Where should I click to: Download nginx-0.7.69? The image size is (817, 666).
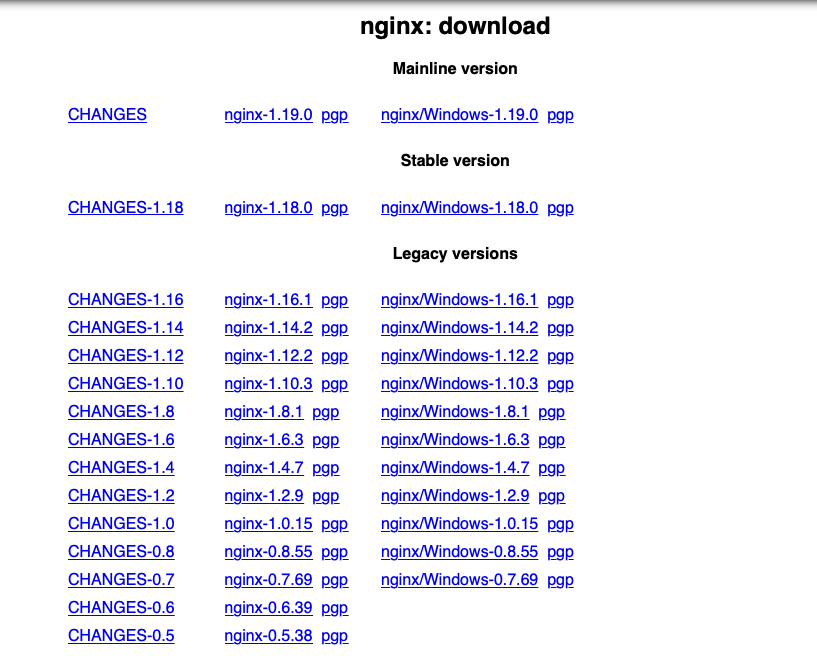[x=268, y=580]
